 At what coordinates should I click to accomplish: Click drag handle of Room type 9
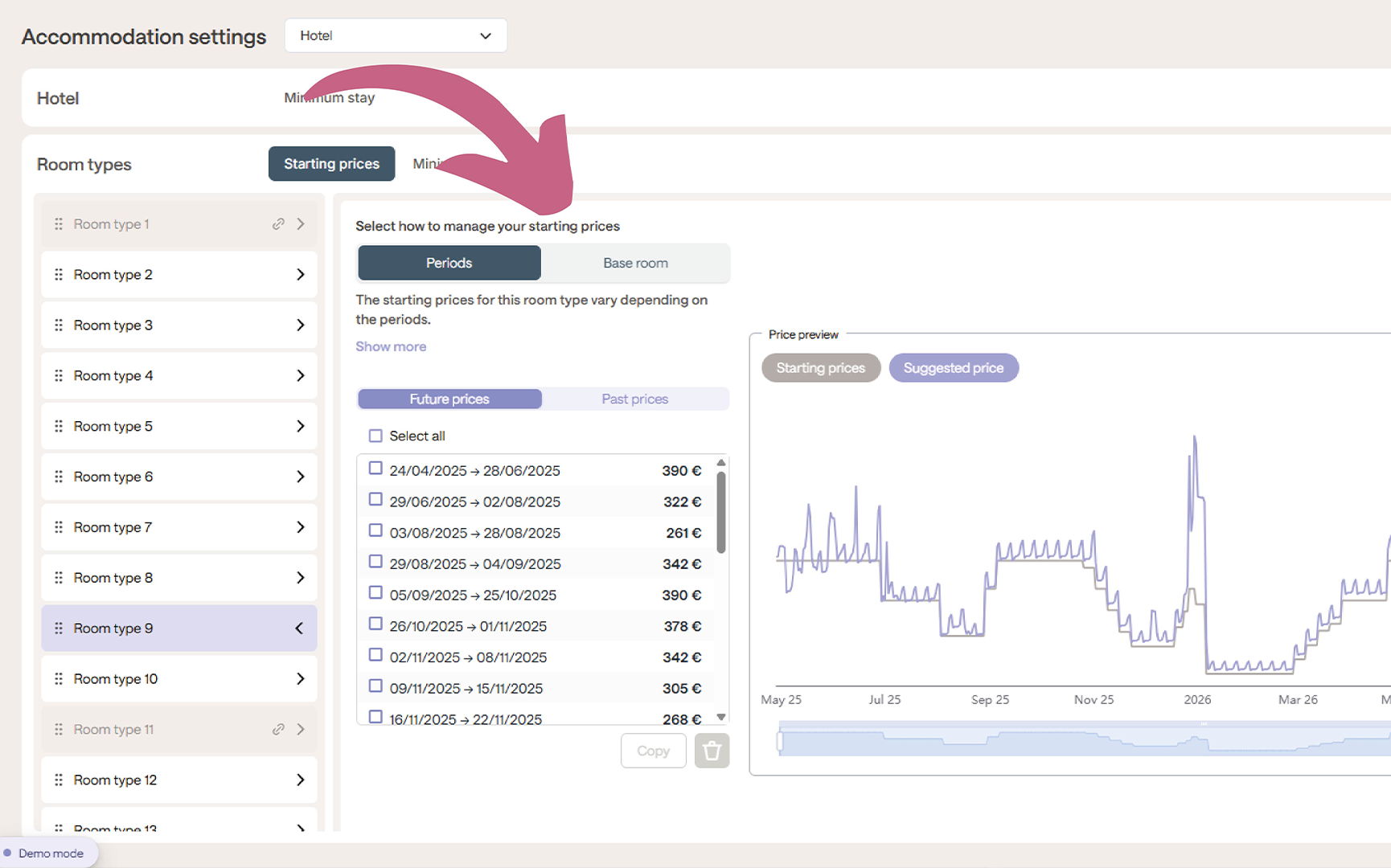coord(59,628)
